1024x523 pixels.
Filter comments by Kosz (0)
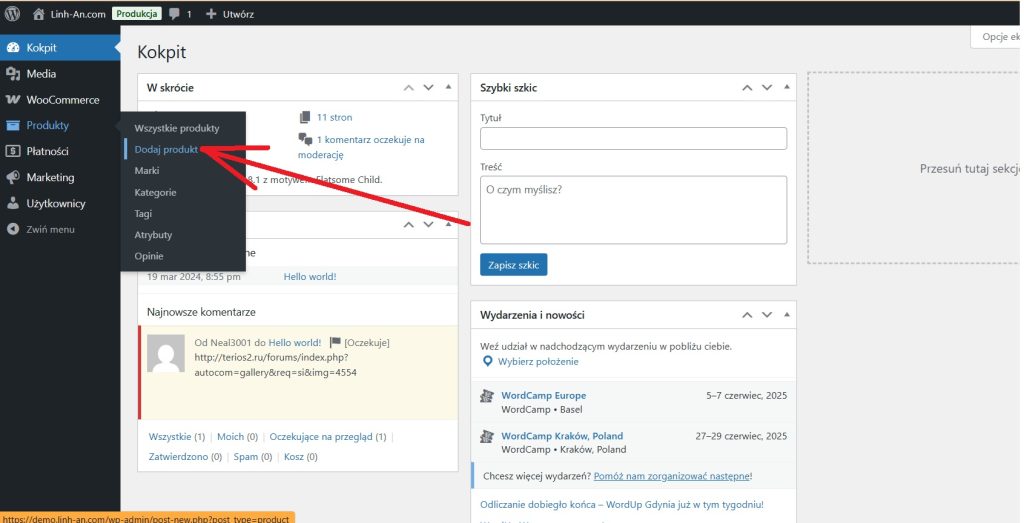coord(300,457)
